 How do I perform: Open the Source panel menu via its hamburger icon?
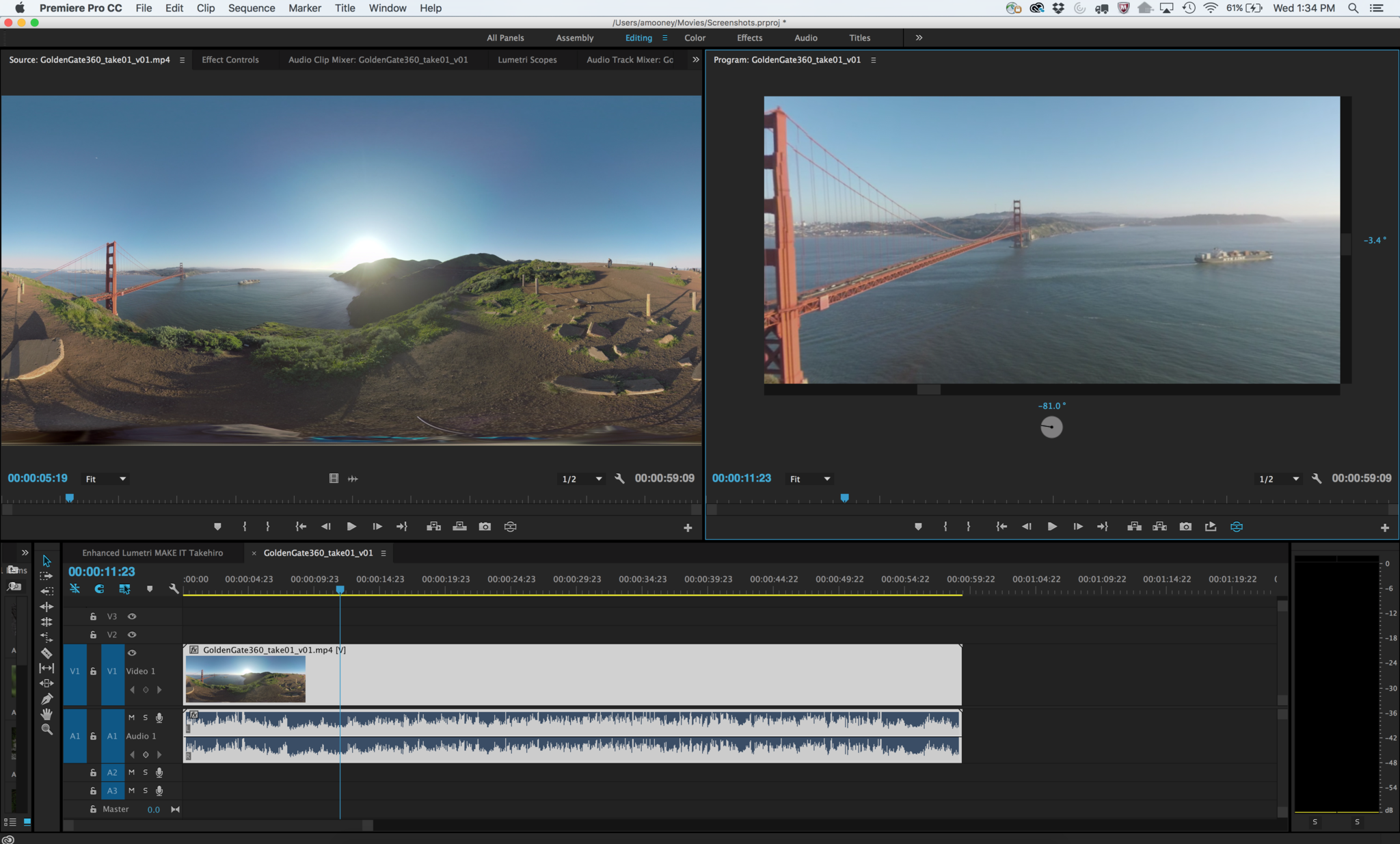click(x=181, y=60)
